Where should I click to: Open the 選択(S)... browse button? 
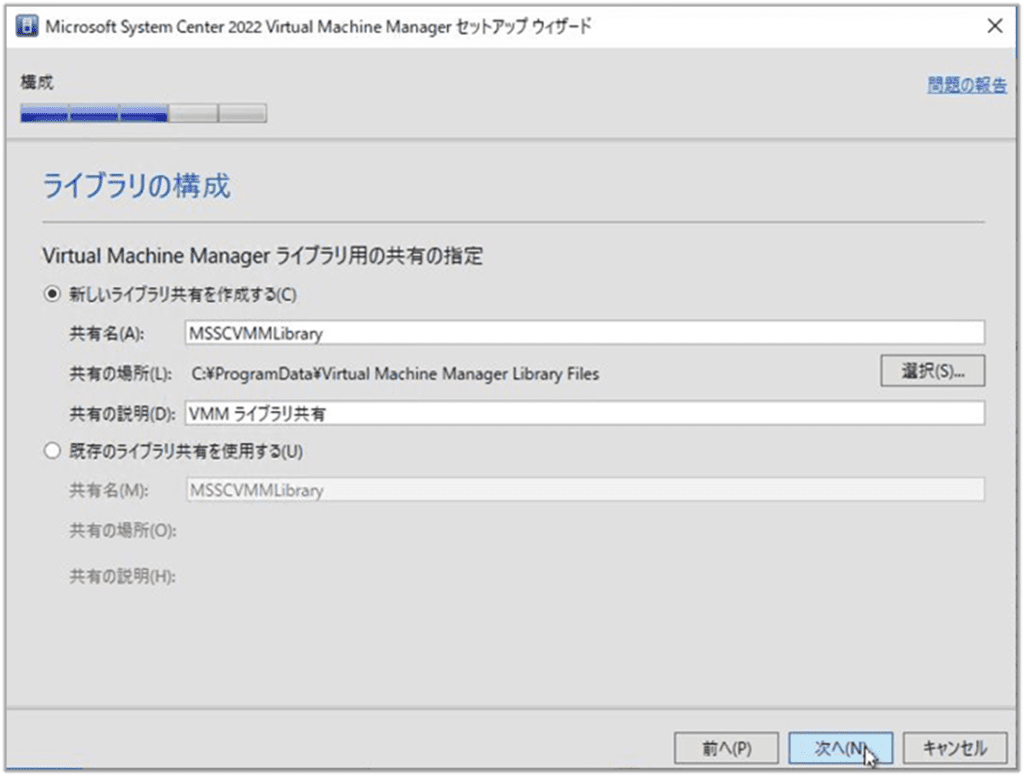coord(933,371)
